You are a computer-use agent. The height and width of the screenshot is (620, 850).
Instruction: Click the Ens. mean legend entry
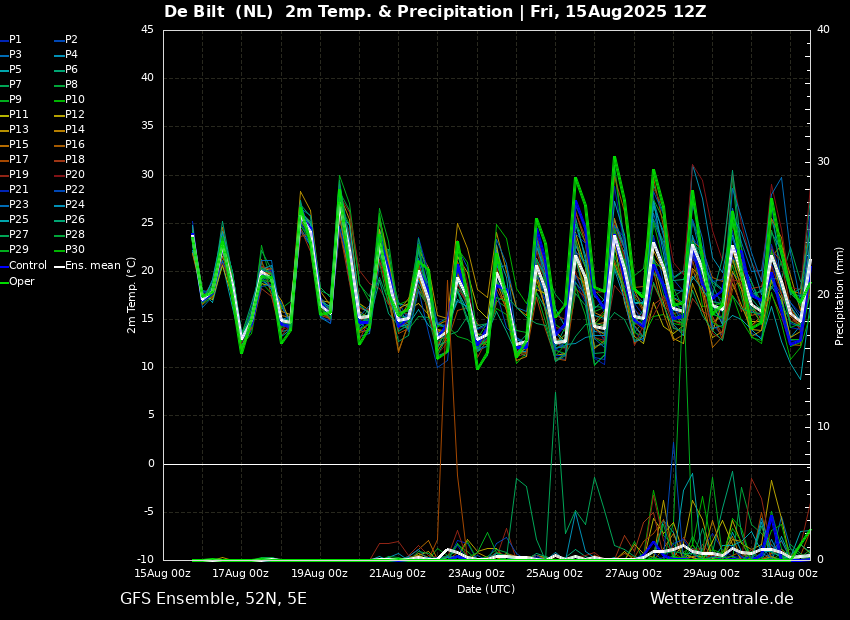pyautogui.click(x=92, y=266)
